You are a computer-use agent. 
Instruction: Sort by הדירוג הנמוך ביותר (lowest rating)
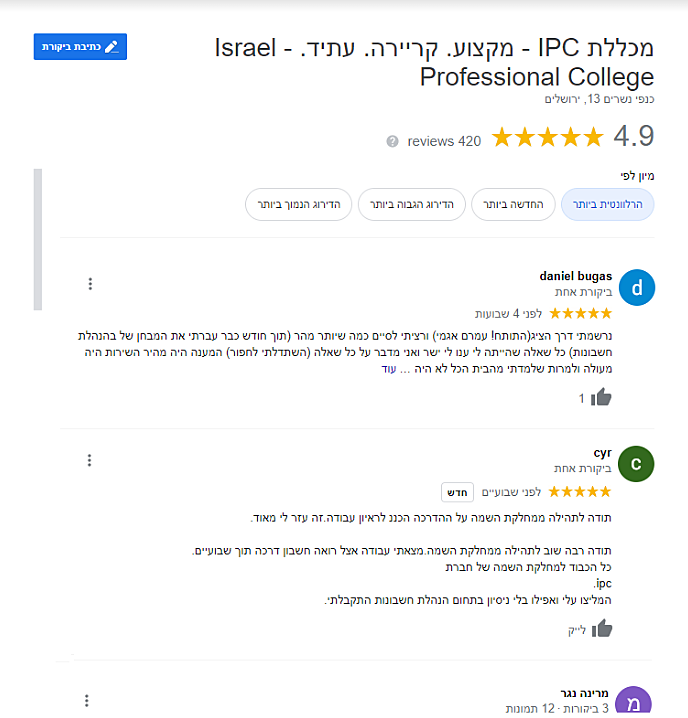pos(298,204)
